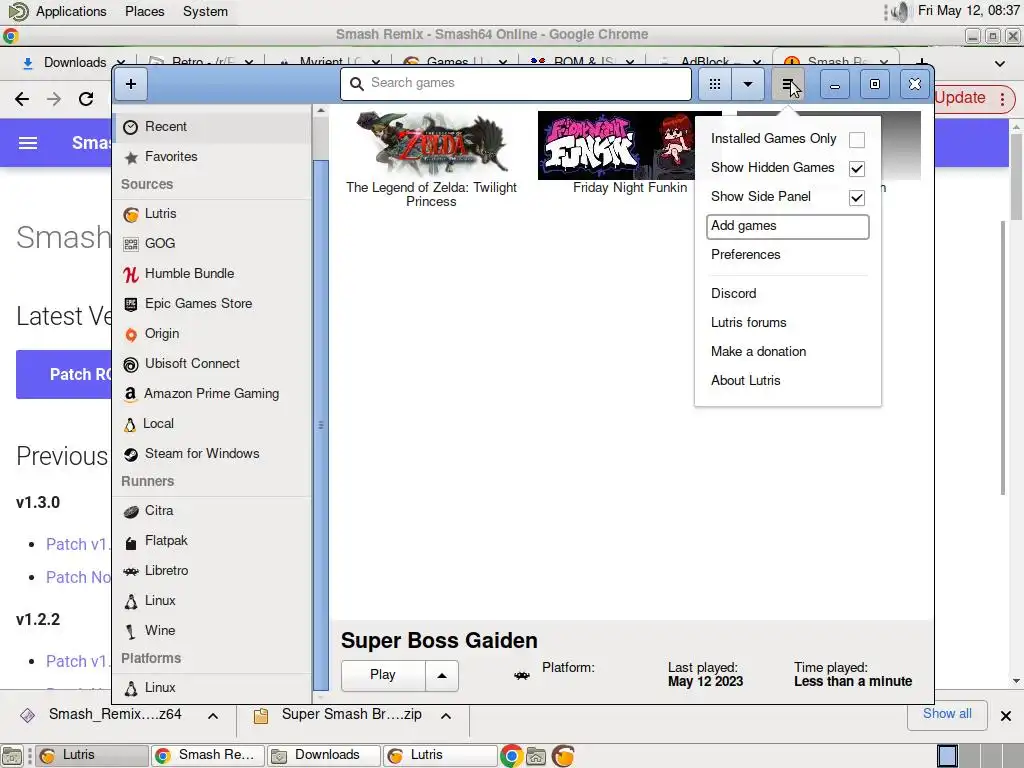
Task: Open the view options dropdown arrow beside grid icon
Action: click(748, 84)
